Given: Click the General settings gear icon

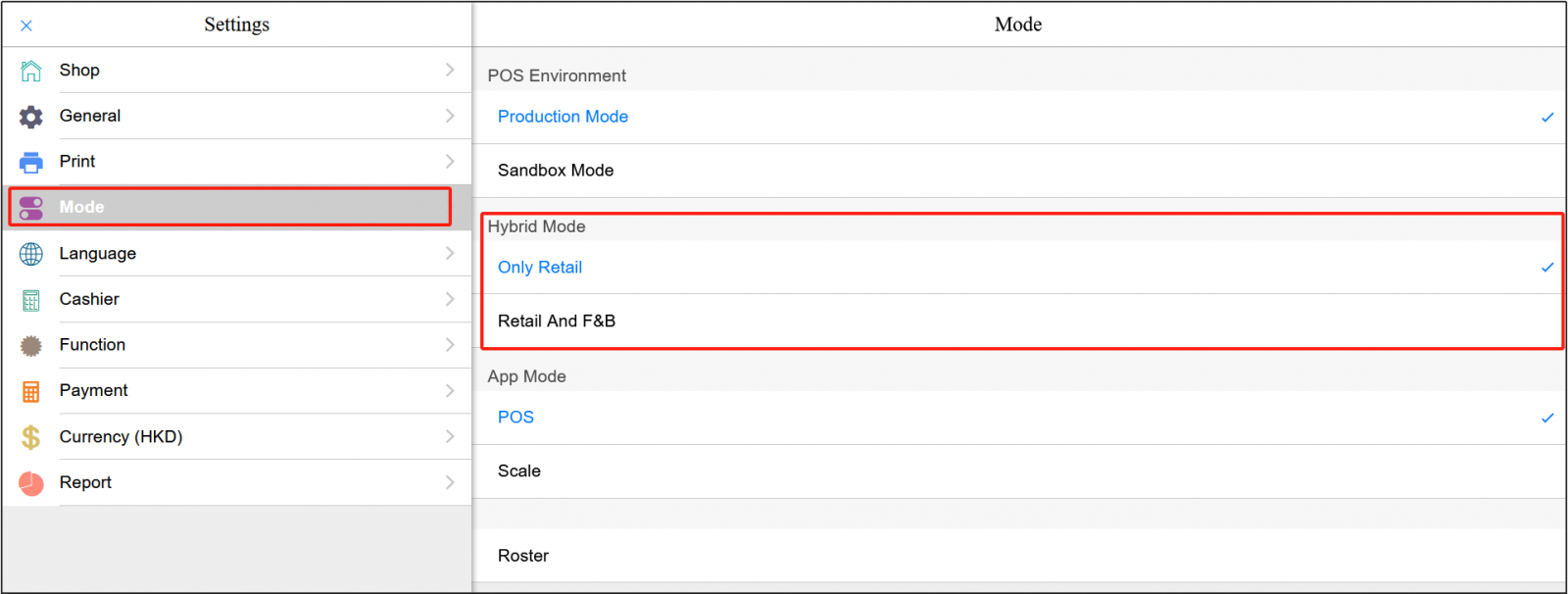Looking at the screenshot, I should click(x=30, y=115).
